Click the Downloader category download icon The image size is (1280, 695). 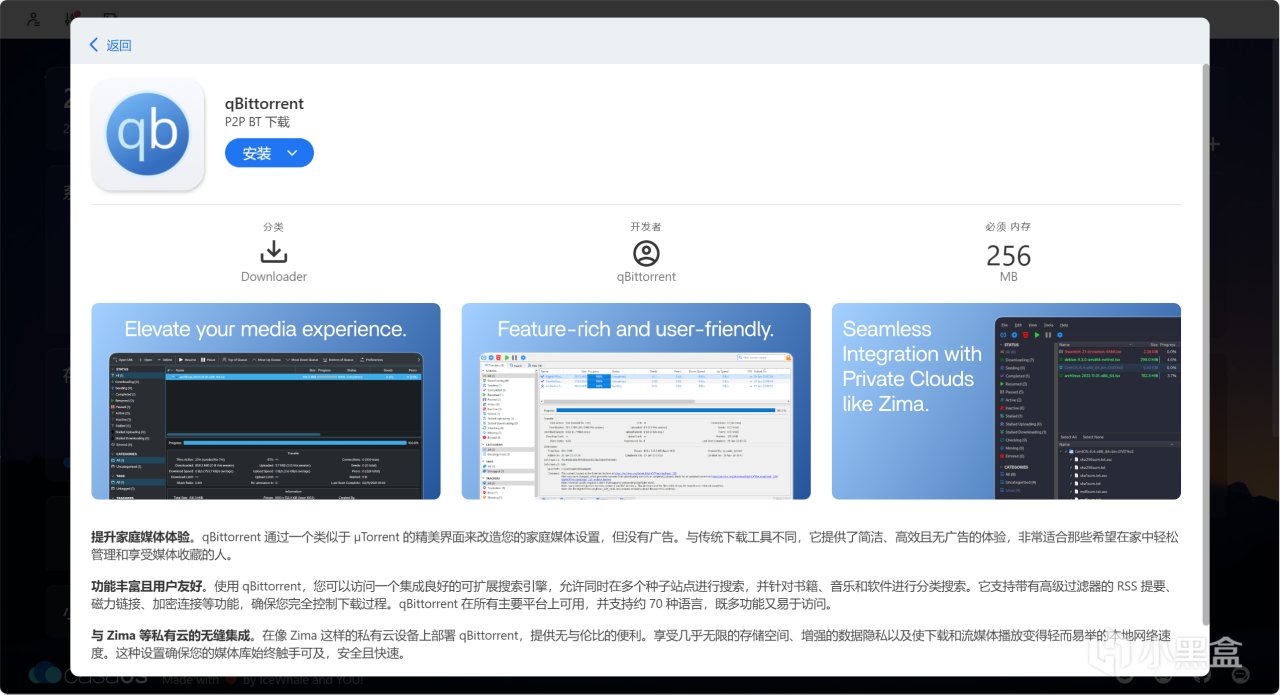tap(274, 253)
